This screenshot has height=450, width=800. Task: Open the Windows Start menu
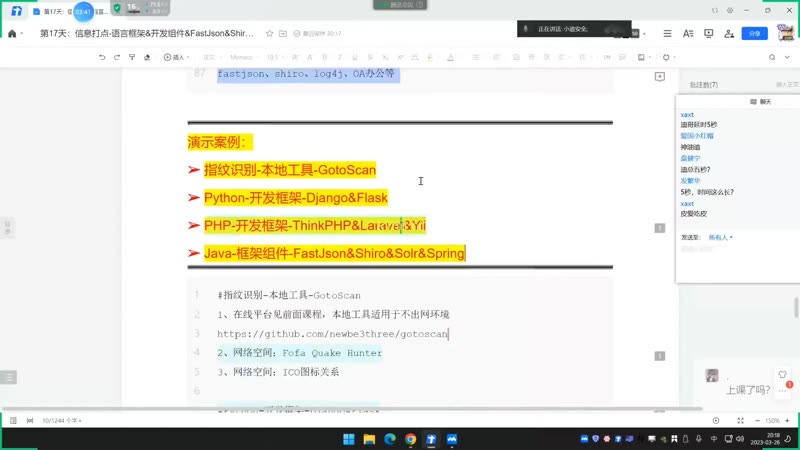[349, 439]
